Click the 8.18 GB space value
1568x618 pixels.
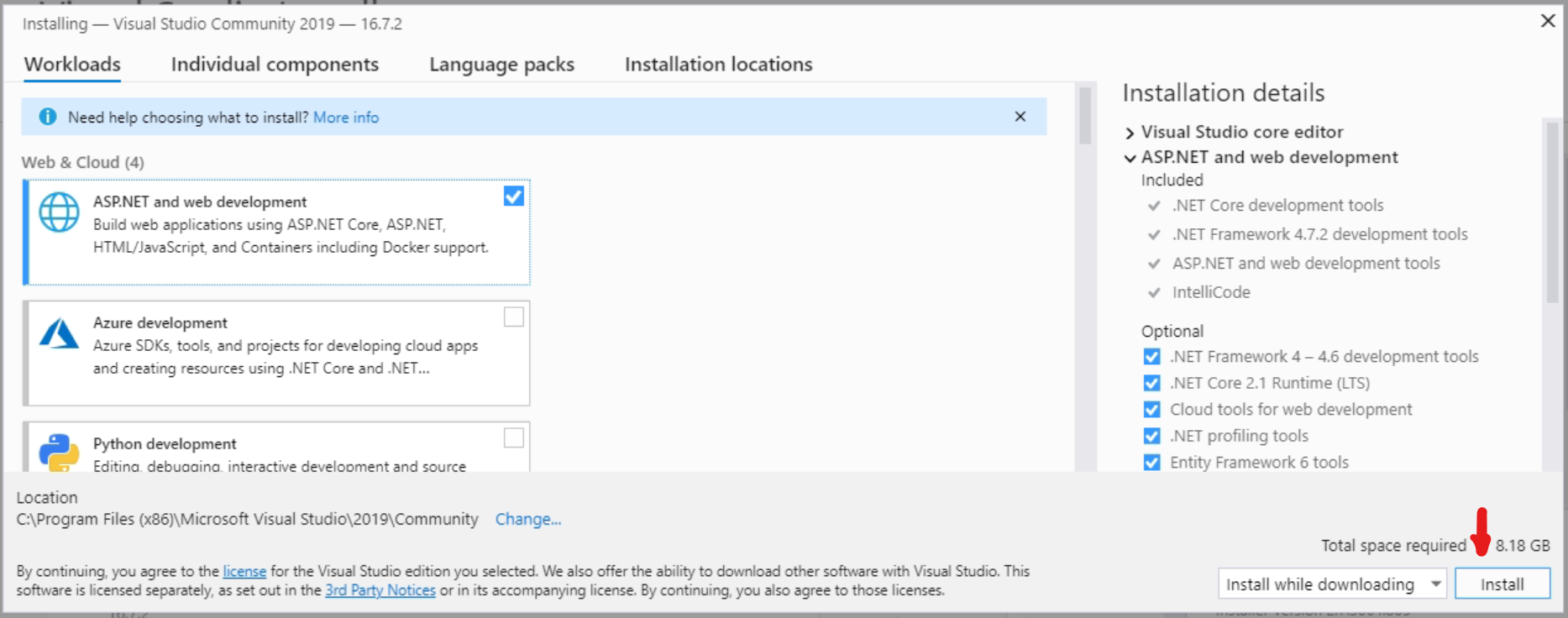point(1523,545)
